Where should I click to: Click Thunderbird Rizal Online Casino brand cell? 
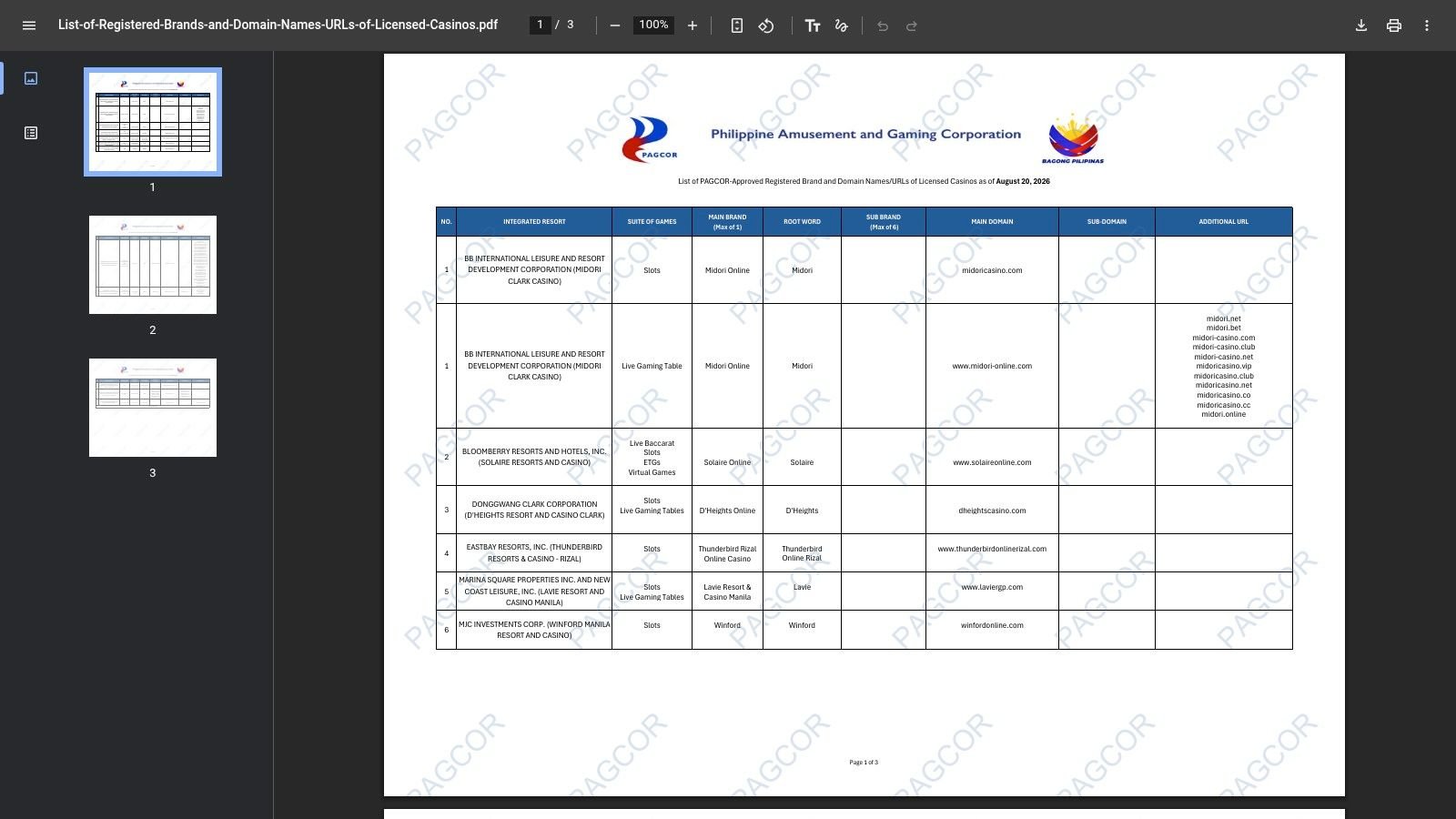point(727,553)
